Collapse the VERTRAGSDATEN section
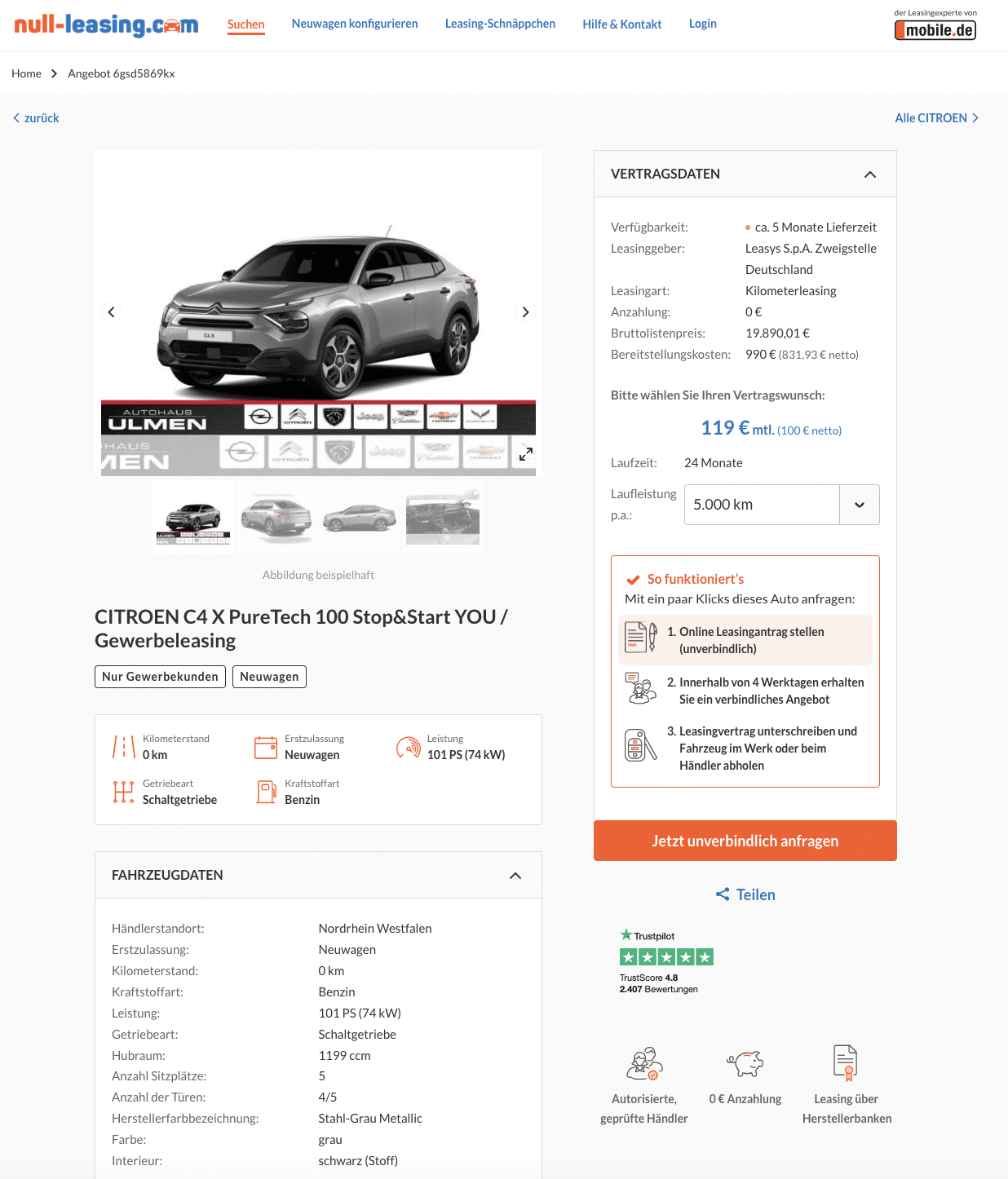1008x1179 pixels. (870, 174)
